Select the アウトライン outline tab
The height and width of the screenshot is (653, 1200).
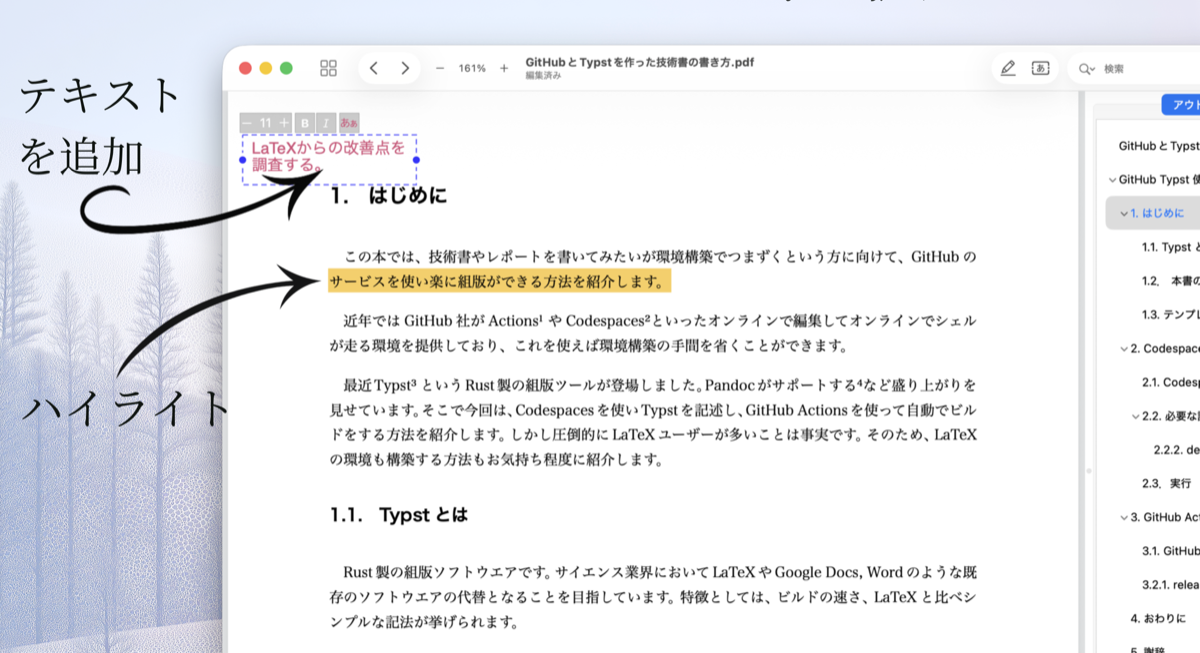pos(1181,105)
